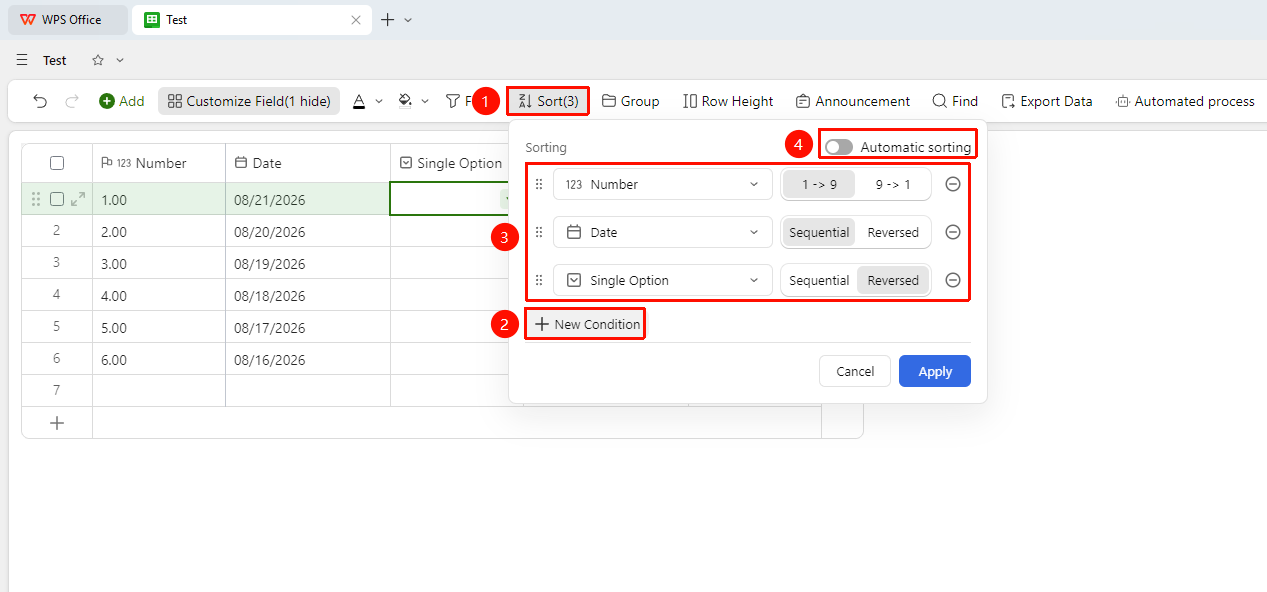Open the Group toolbar option
This screenshot has height=592, width=1267.
(x=630, y=101)
